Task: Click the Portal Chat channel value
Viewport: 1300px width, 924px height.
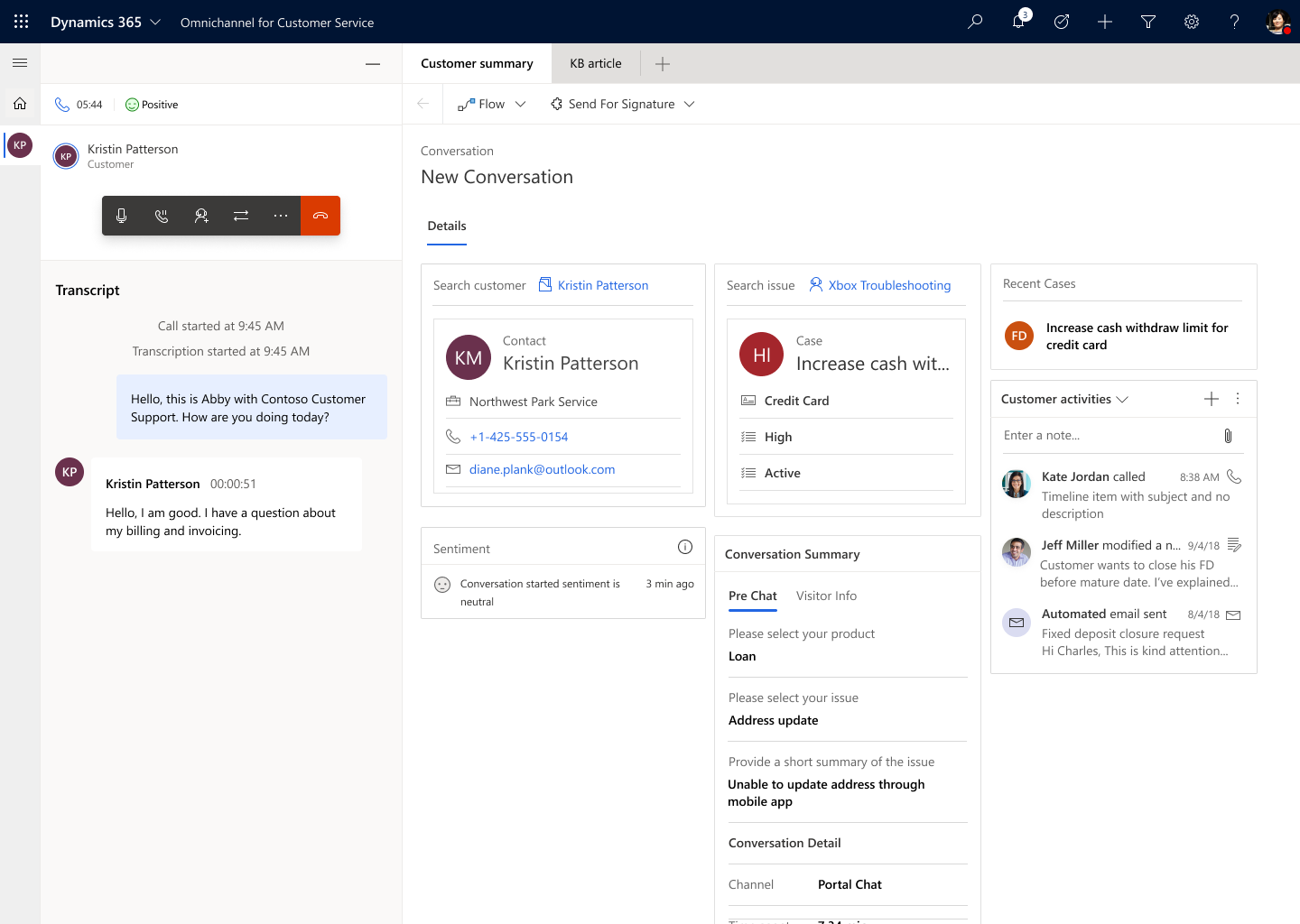Action: (x=850, y=884)
